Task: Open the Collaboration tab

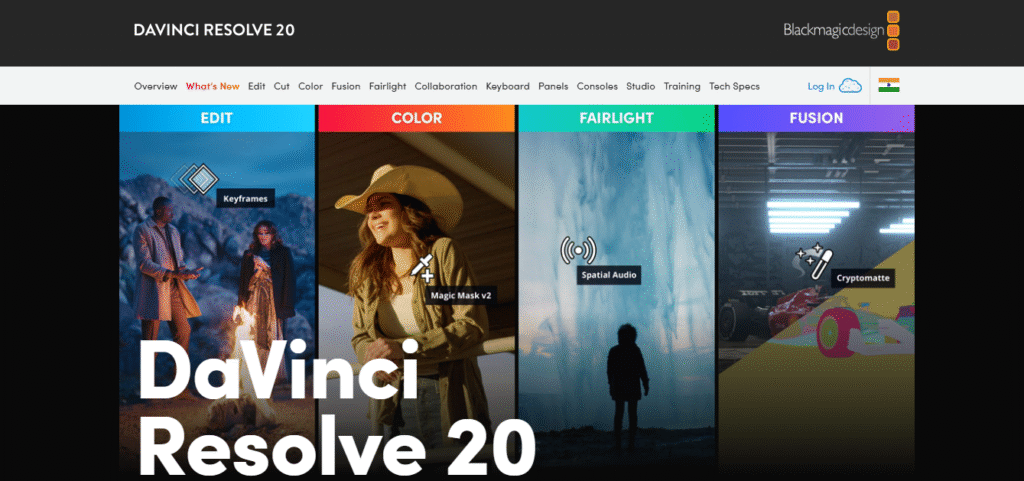Action: (445, 86)
